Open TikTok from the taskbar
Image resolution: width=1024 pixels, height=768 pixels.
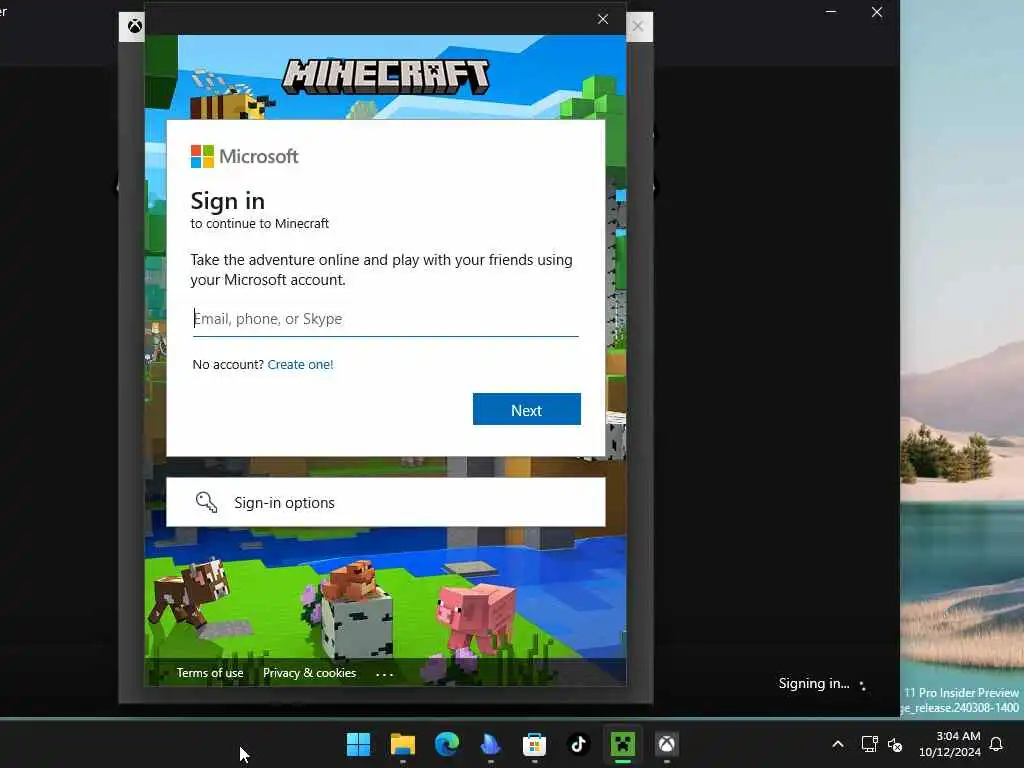(x=578, y=744)
